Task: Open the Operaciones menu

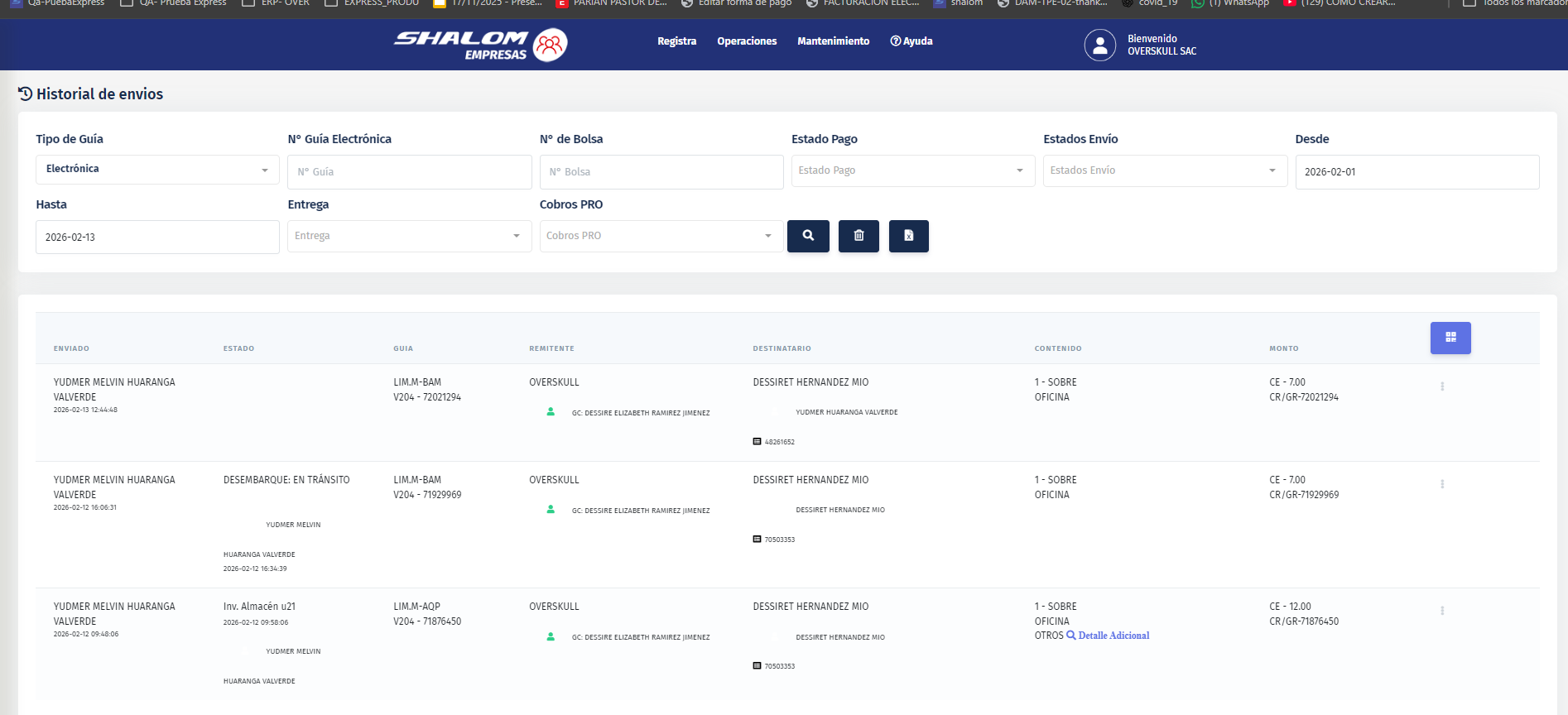Action: pos(747,41)
